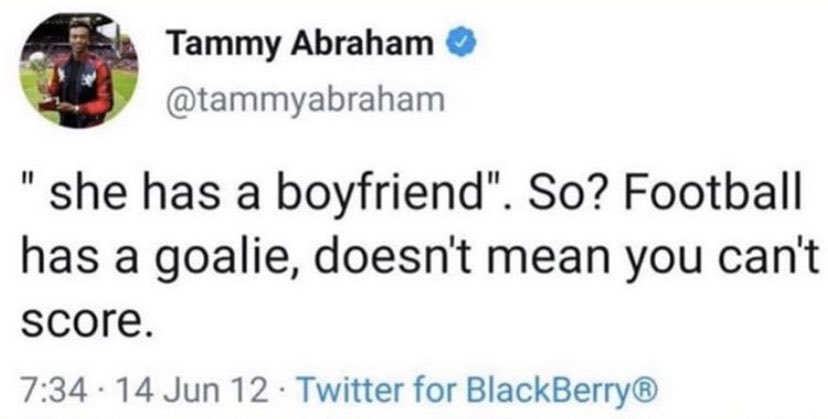828x419 pixels.
Task: Click the blue verified badge
Action: 451,46
